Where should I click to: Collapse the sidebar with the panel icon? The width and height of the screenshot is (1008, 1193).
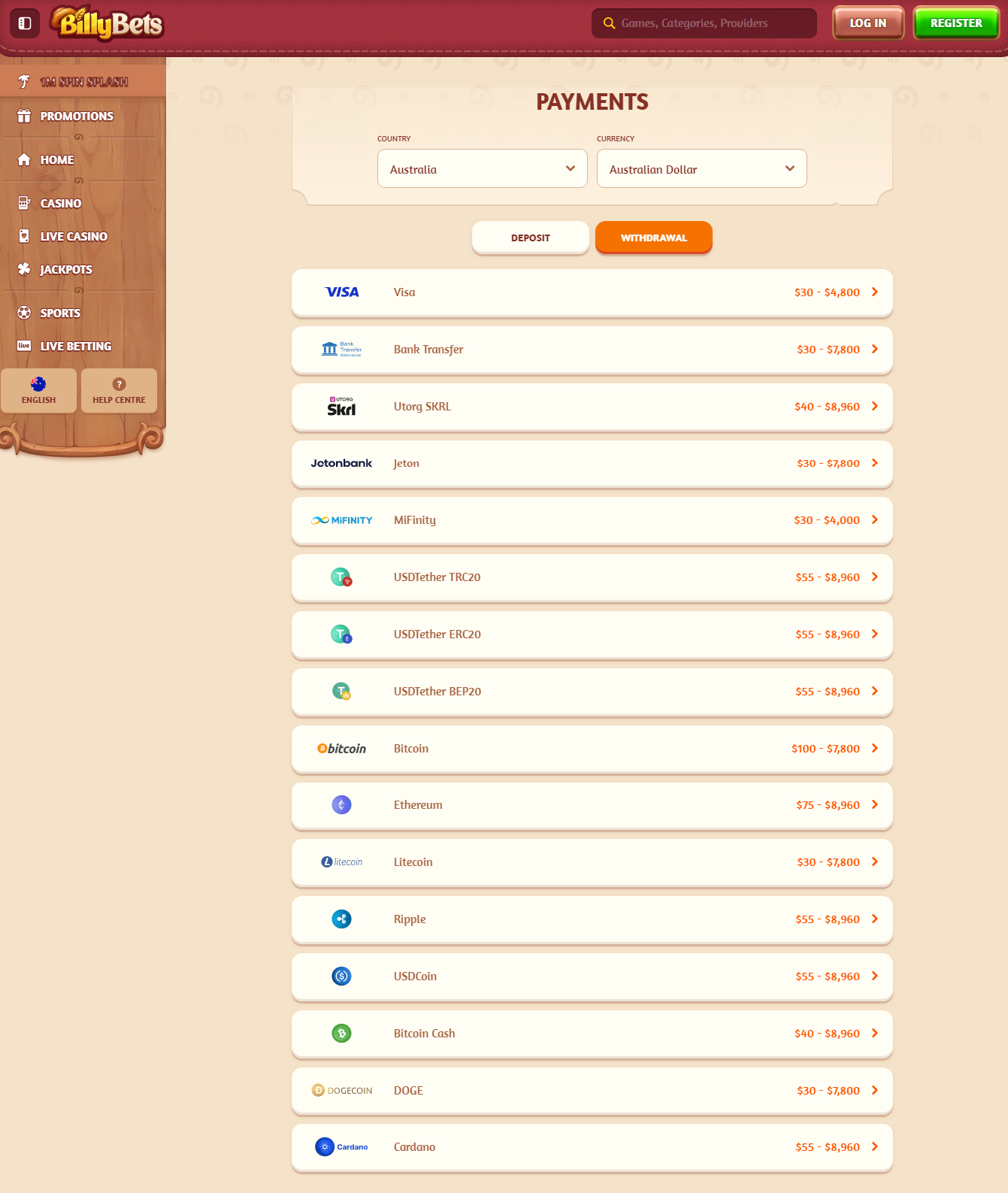point(25,23)
